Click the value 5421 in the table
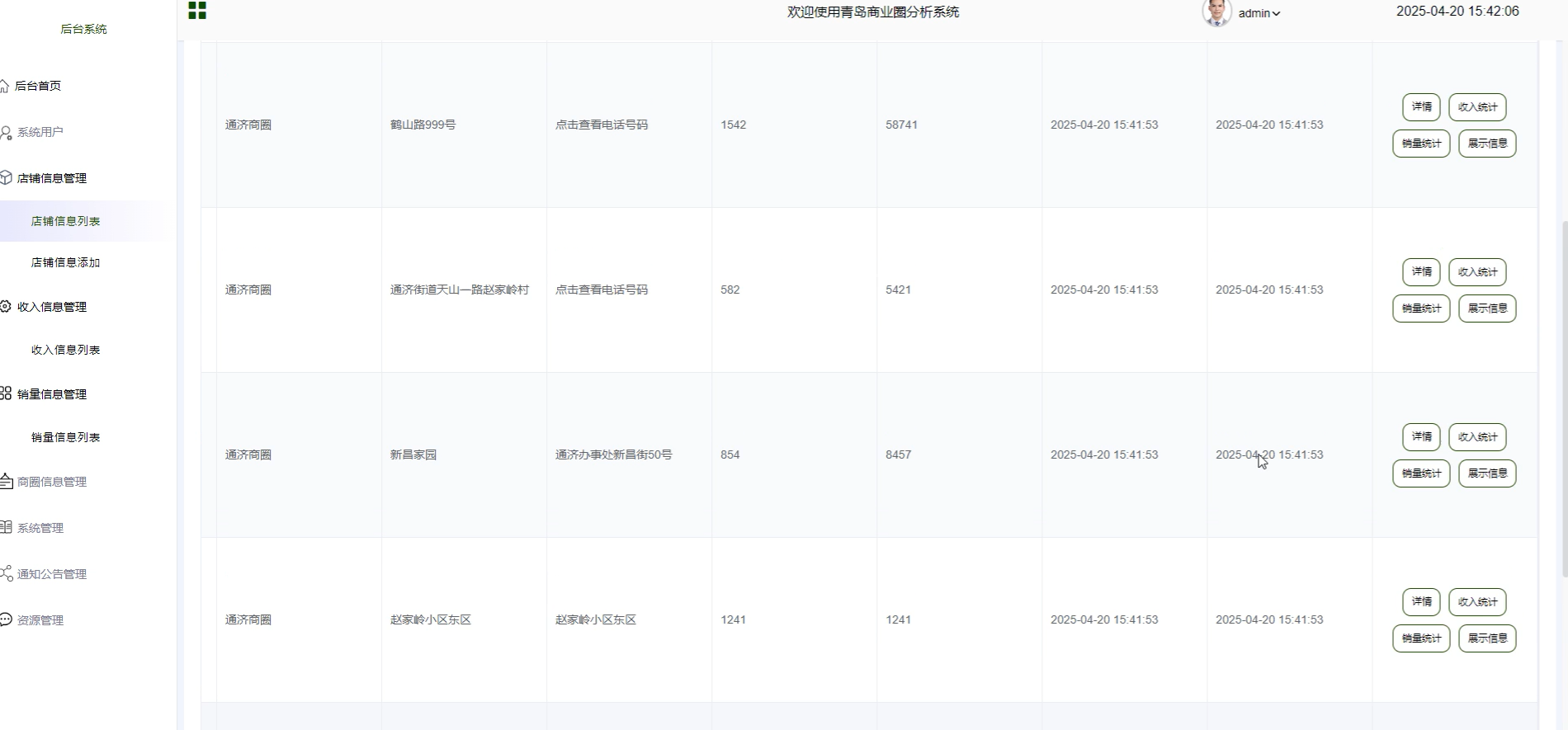Image resolution: width=1568 pixels, height=730 pixels. click(x=898, y=290)
